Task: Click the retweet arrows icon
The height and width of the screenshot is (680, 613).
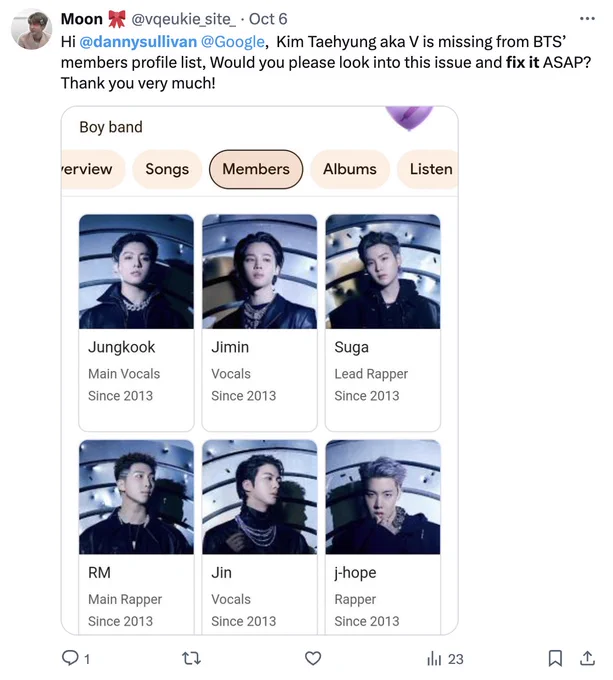Action: point(191,658)
